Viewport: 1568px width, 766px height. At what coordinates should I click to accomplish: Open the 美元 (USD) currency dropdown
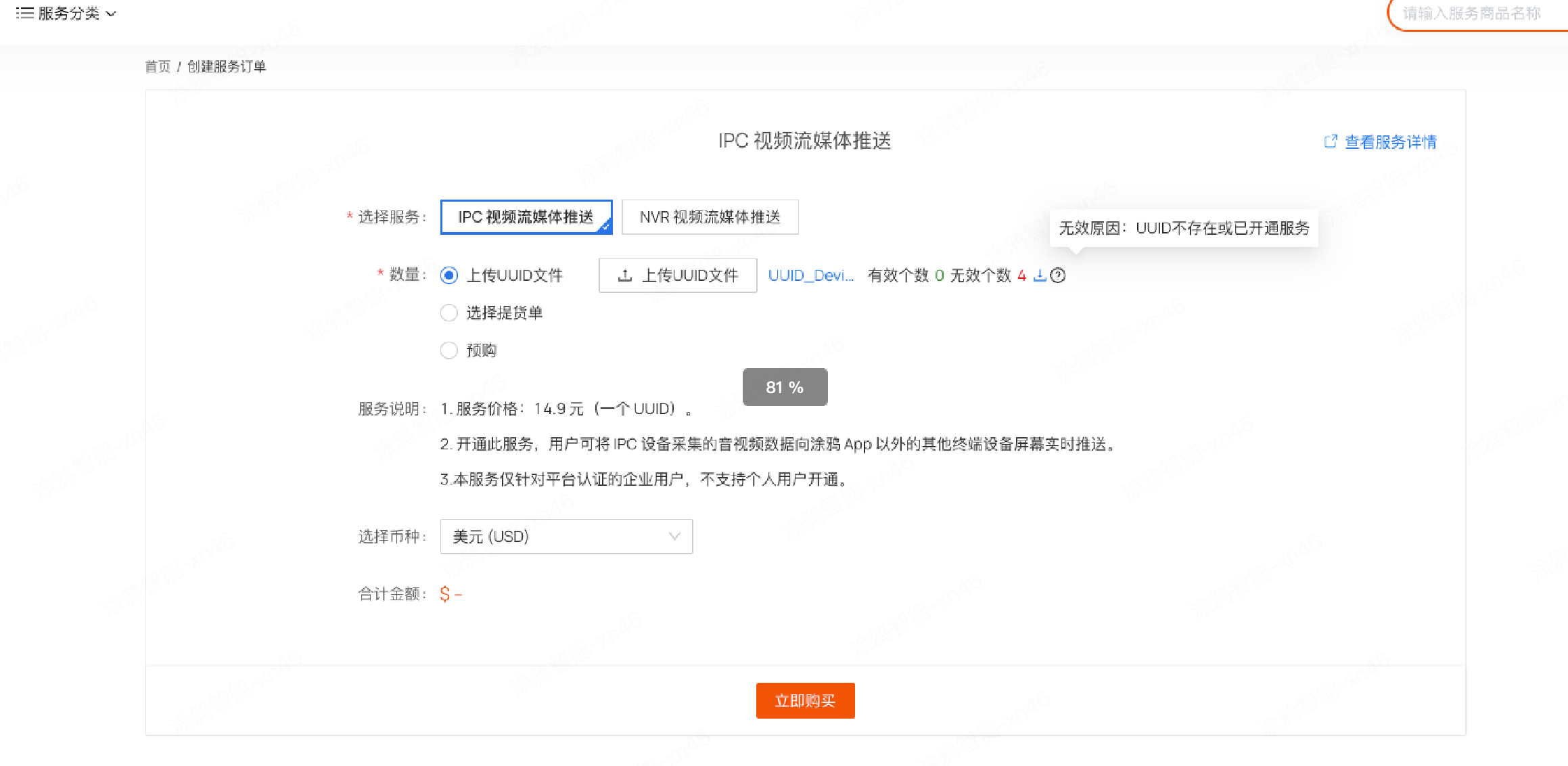click(566, 537)
